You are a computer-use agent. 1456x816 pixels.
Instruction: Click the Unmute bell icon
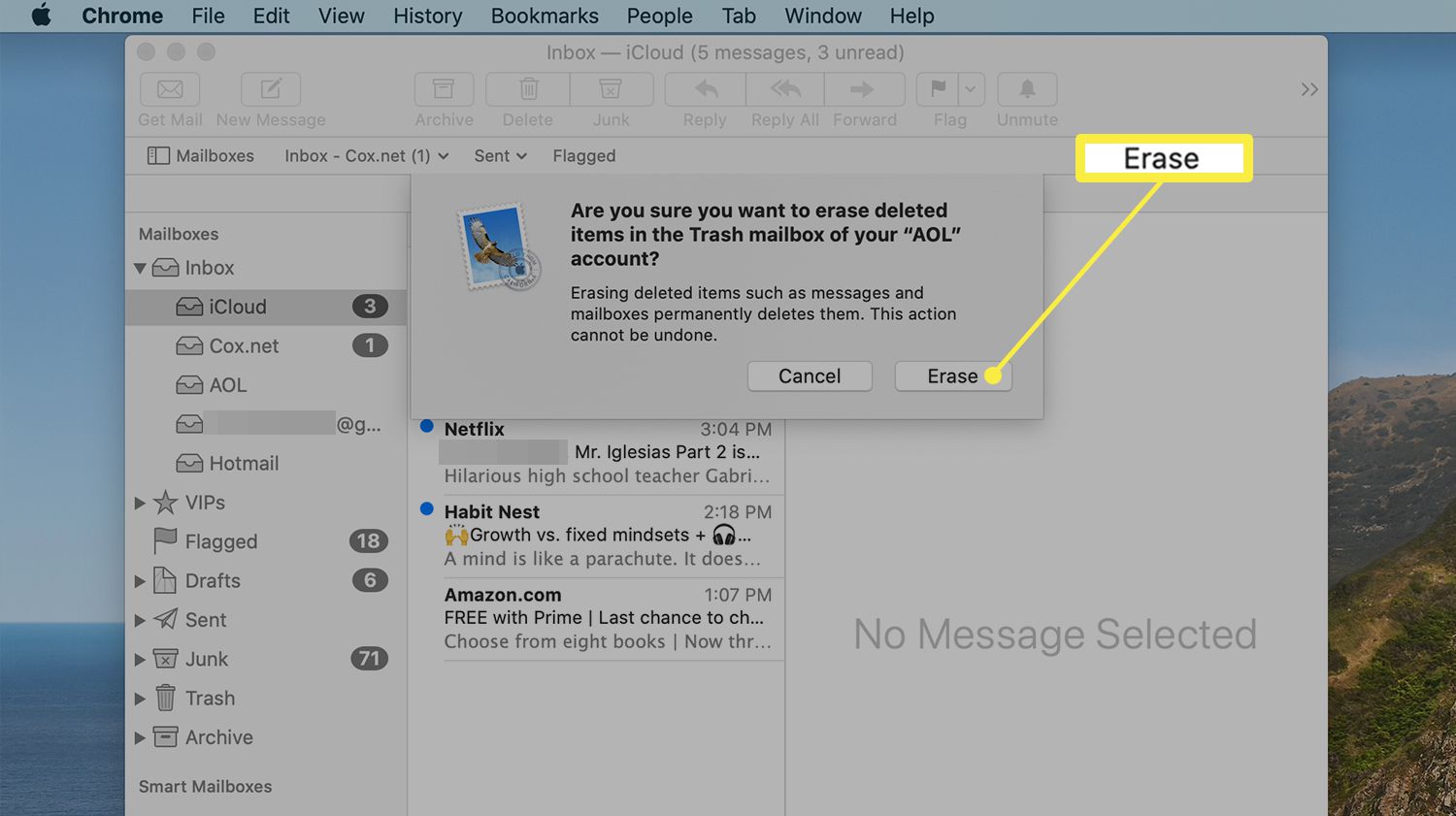click(x=1027, y=89)
